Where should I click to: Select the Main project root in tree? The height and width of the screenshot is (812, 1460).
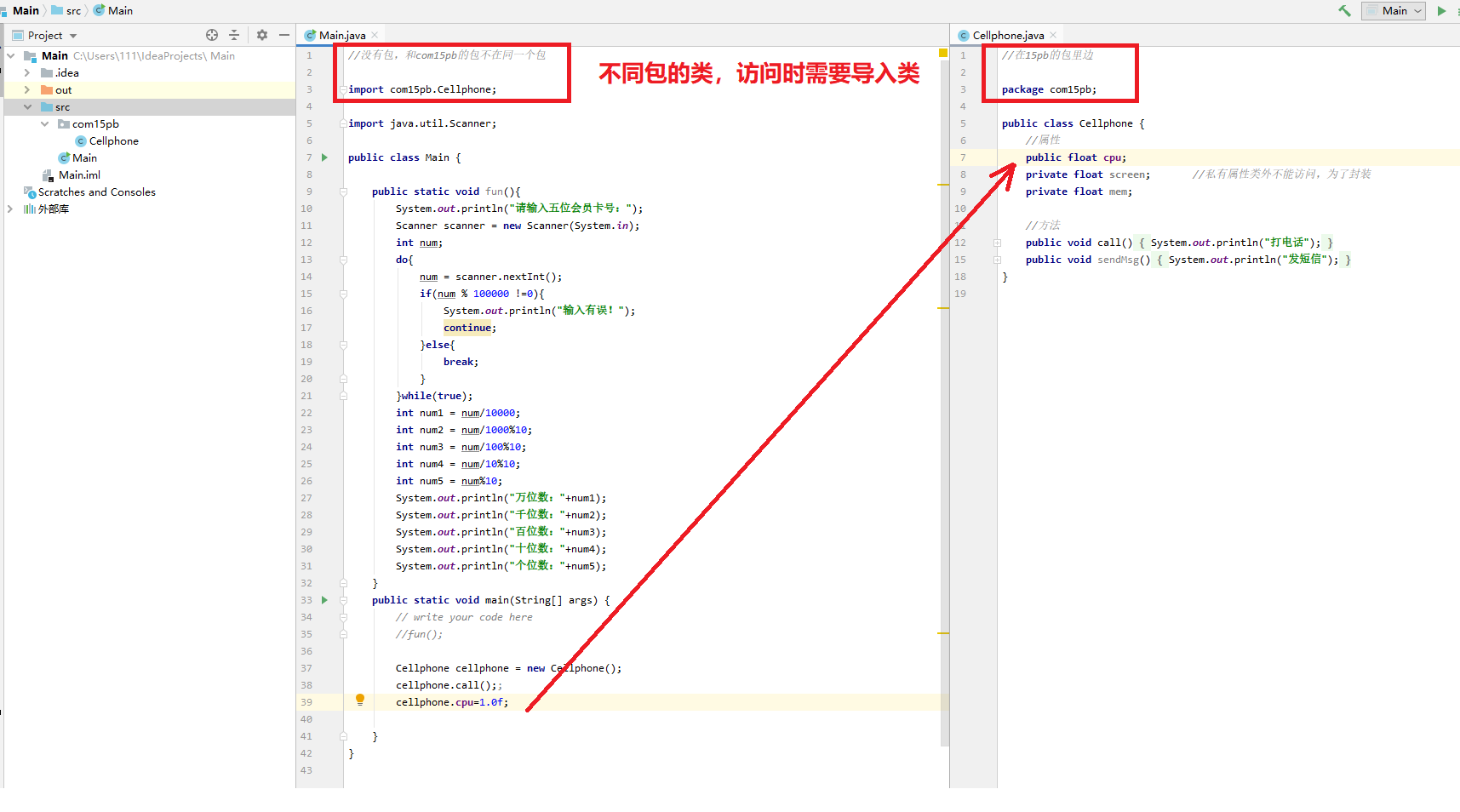click(x=54, y=56)
